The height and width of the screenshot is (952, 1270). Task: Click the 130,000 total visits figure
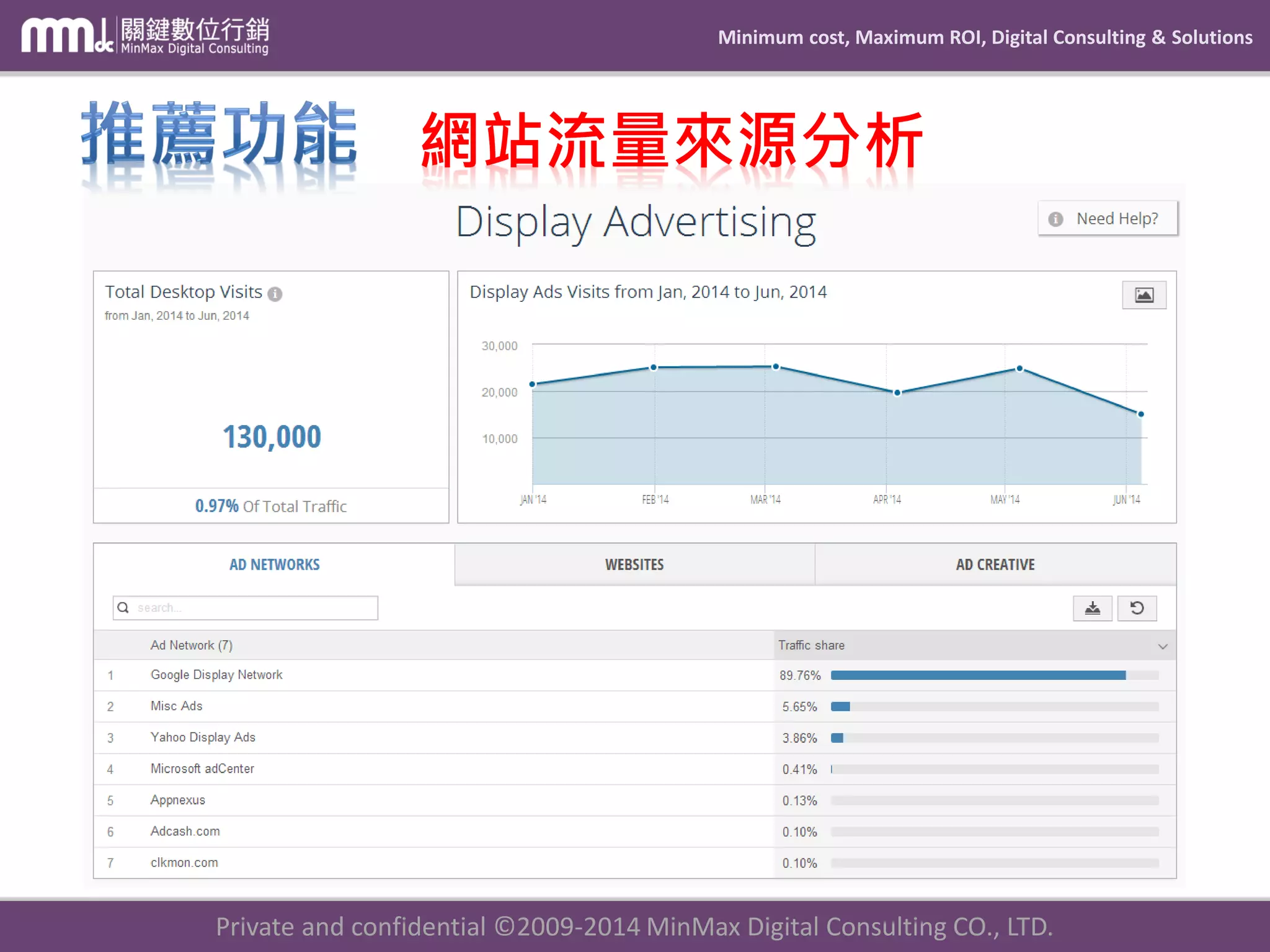pyautogui.click(x=272, y=437)
